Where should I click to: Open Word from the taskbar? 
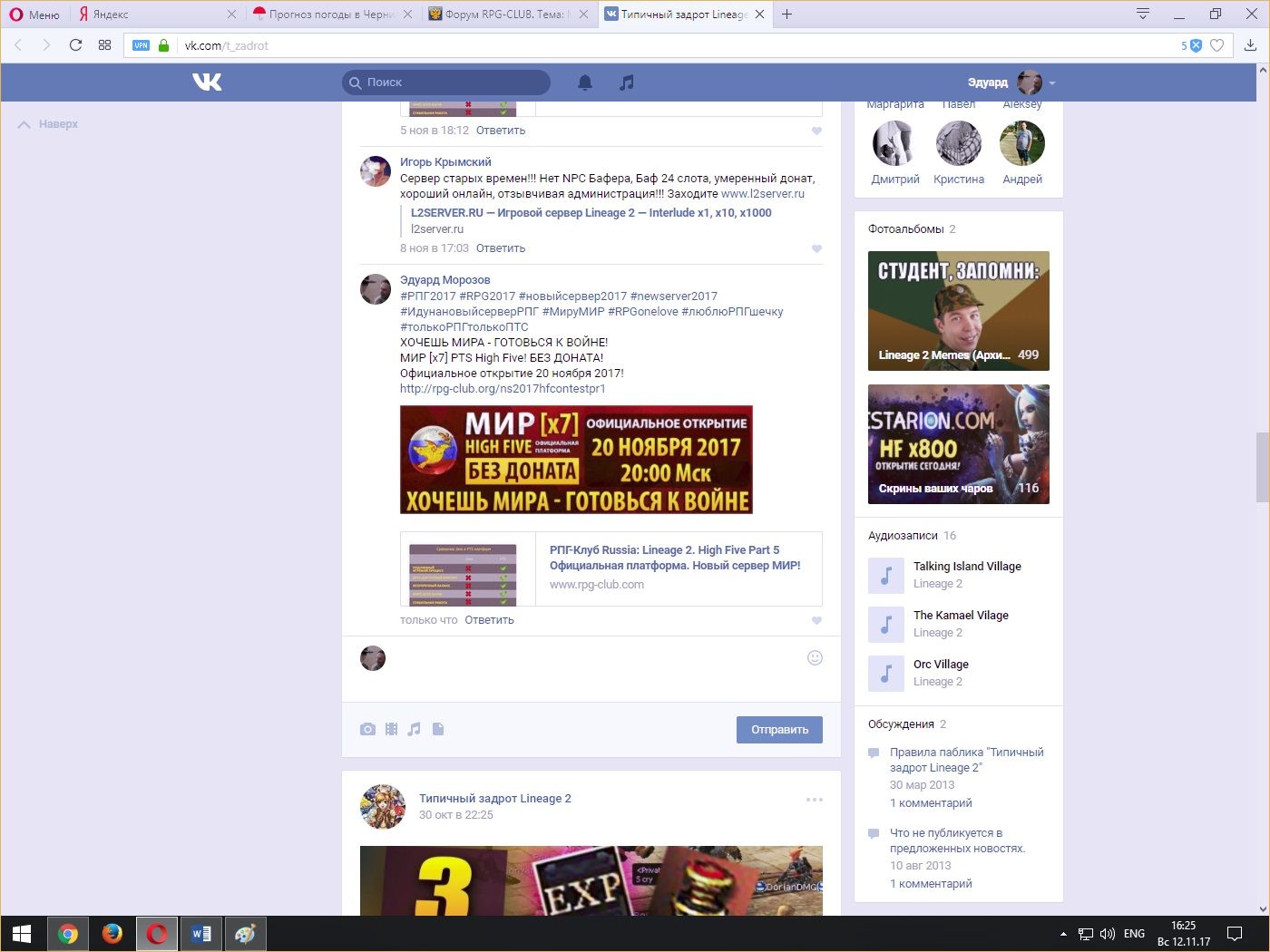tap(201, 934)
